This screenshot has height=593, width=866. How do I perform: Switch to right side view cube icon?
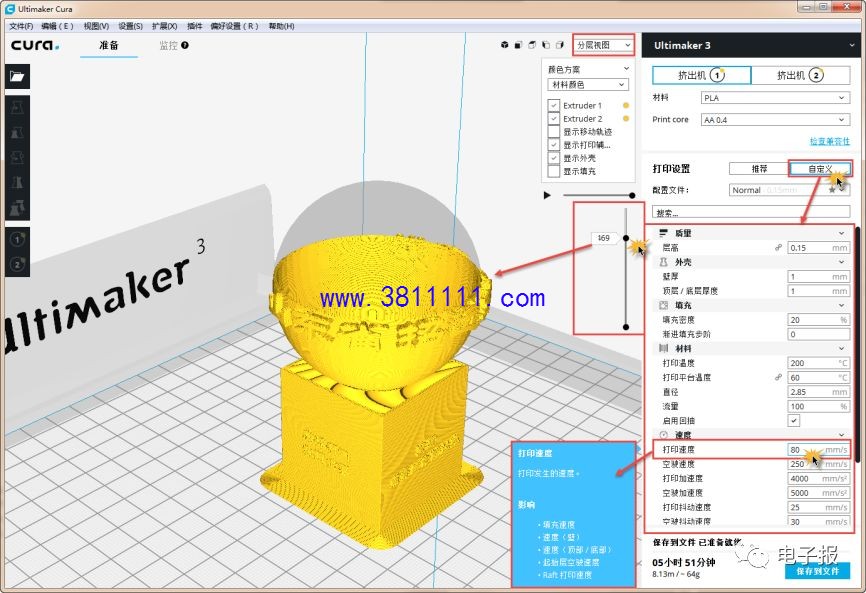[559, 45]
